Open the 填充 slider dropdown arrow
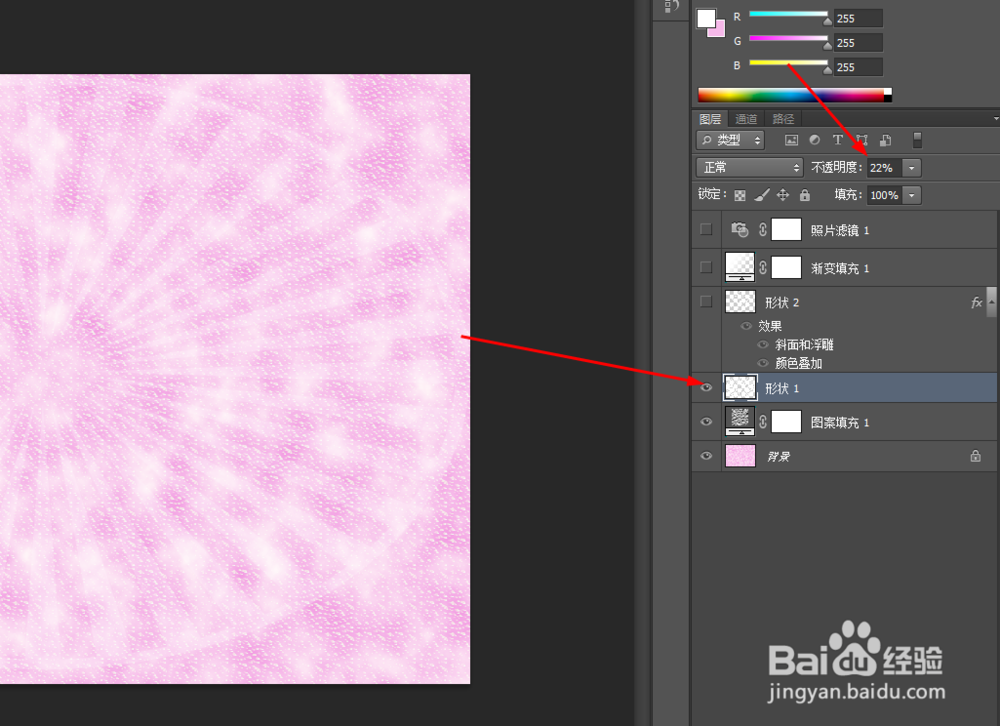This screenshot has height=726, width=1000. point(912,195)
